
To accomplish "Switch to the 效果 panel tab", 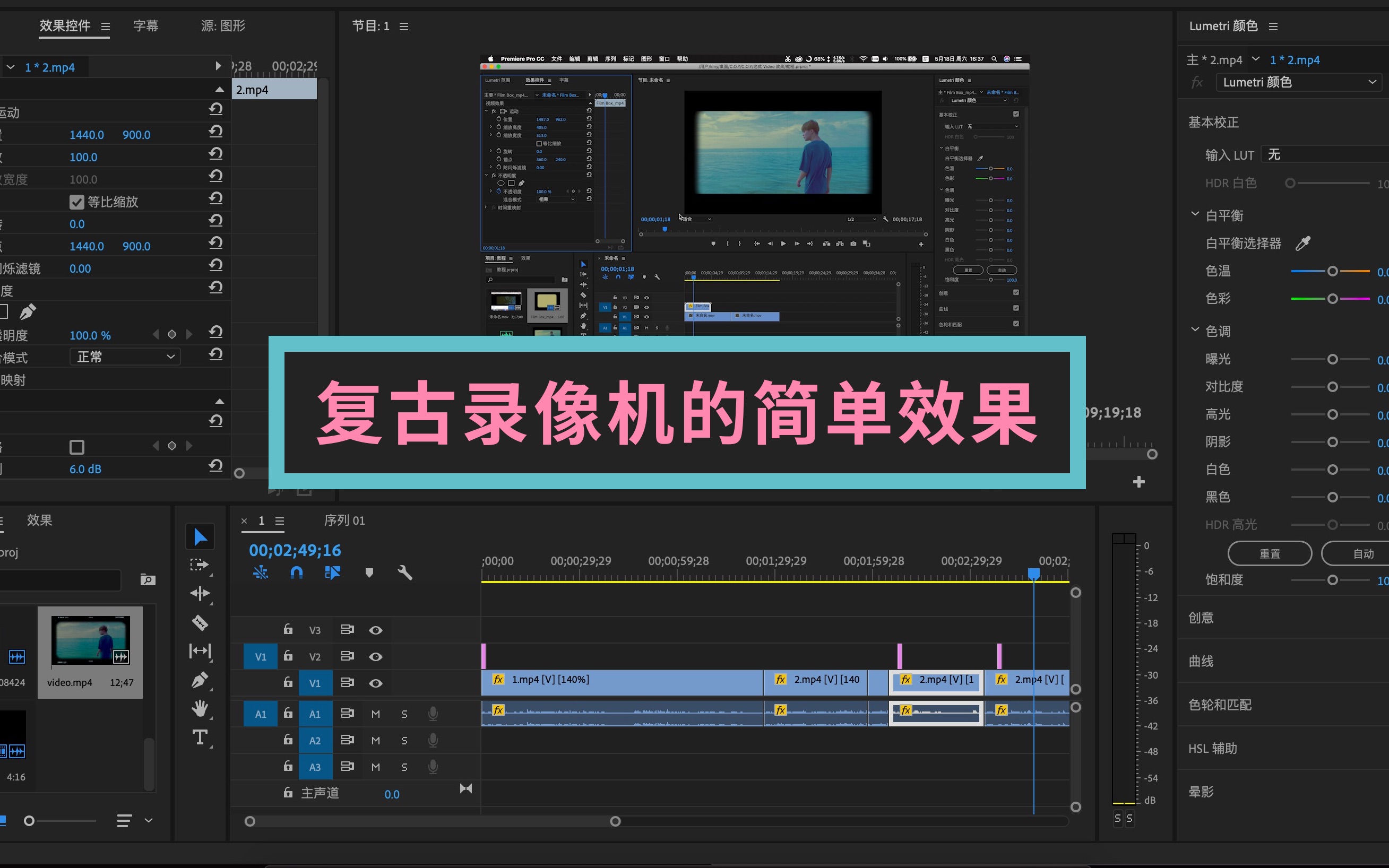I will [x=39, y=520].
